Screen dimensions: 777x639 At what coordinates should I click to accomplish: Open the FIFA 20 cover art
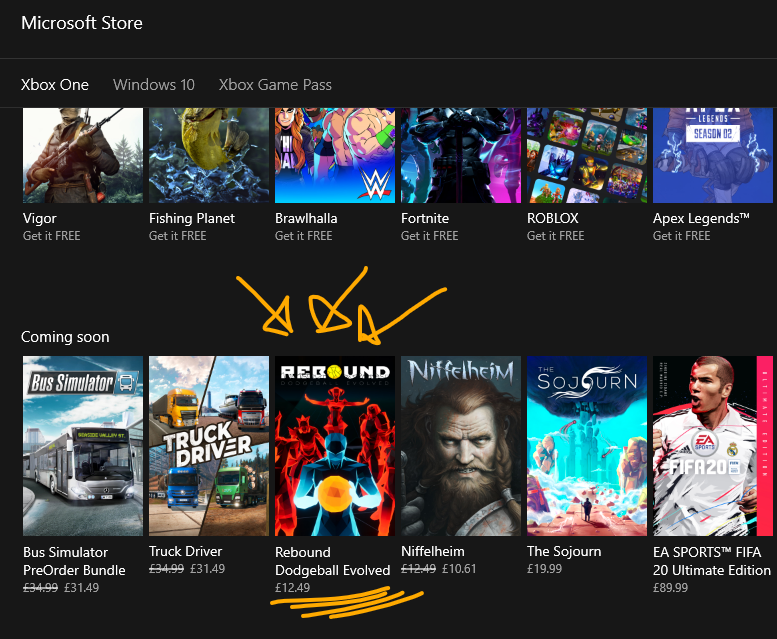pos(713,446)
